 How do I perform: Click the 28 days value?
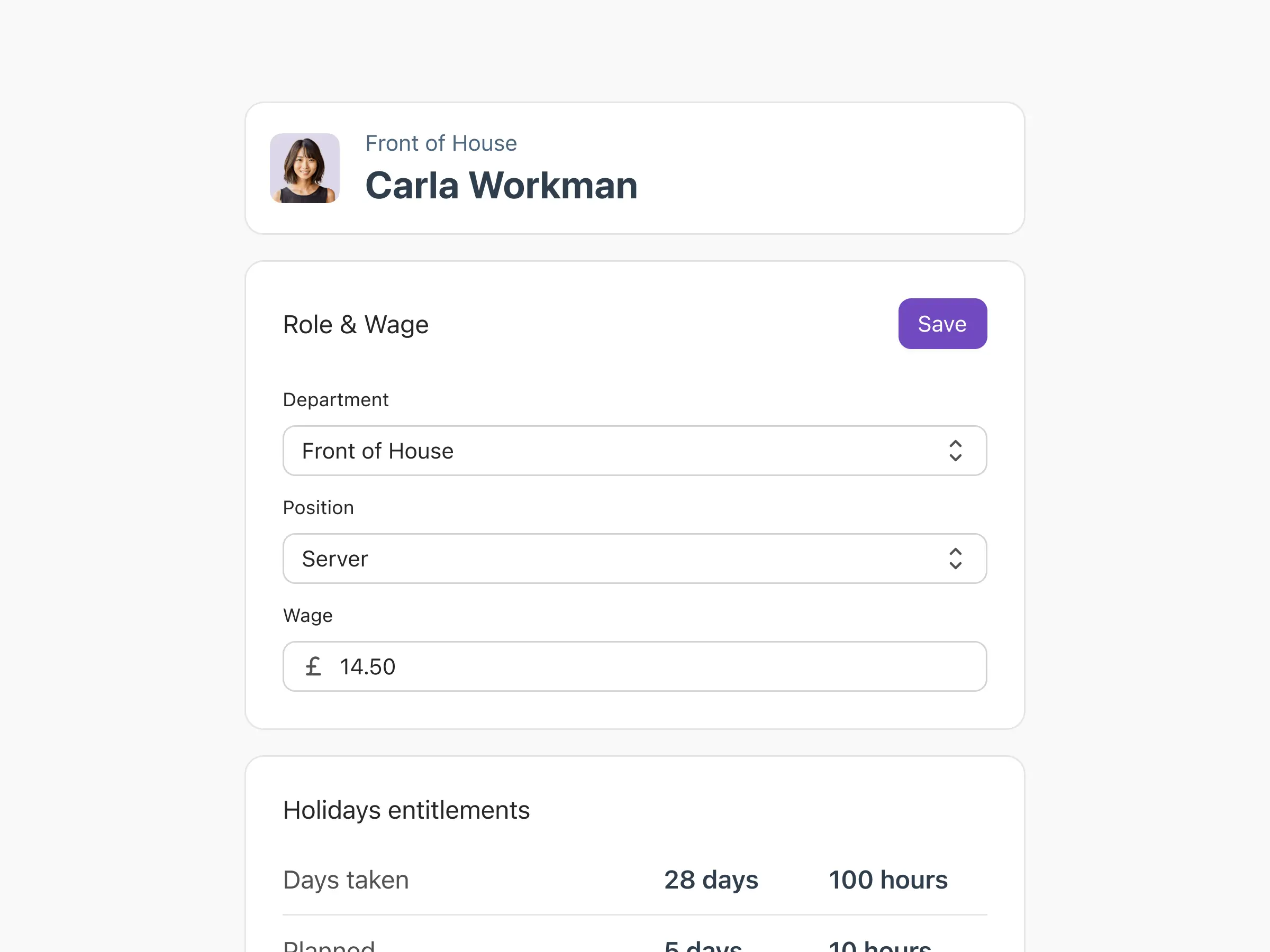[x=711, y=880]
